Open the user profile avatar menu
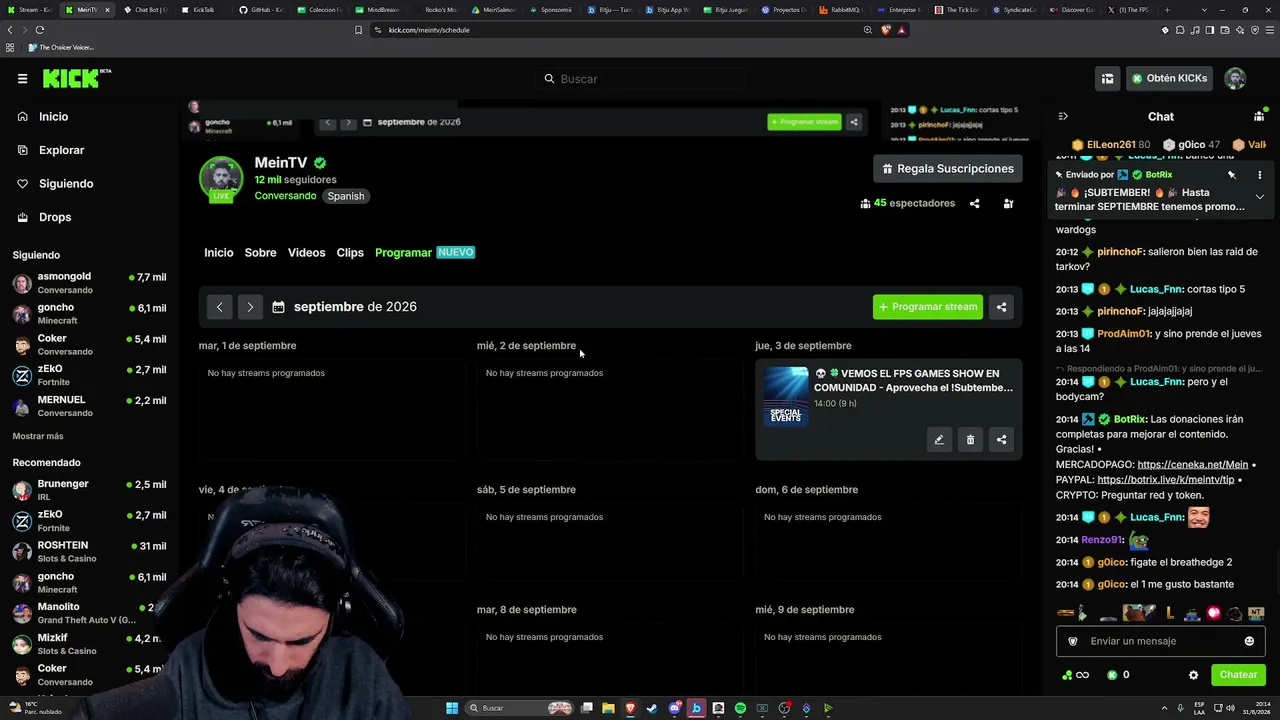This screenshot has width=1280, height=720. [1235, 78]
